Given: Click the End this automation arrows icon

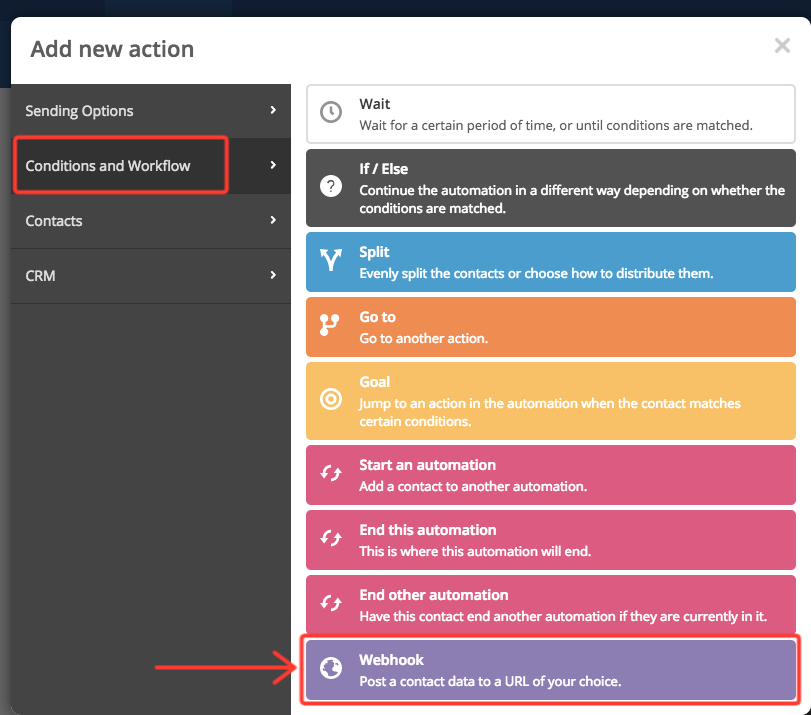Looking at the screenshot, I should point(331,539).
